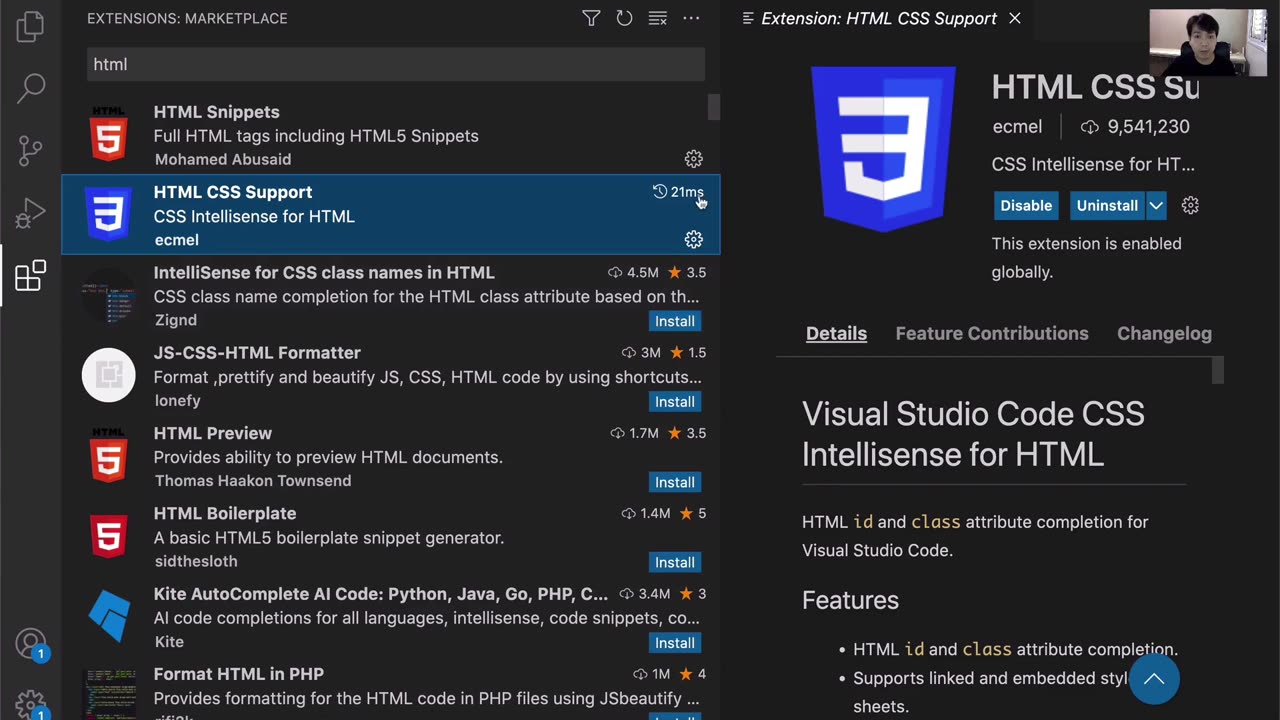Click Kite AutoComplete extension icon
Viewport: 1280px width, 720px height.
pos(108,616)
